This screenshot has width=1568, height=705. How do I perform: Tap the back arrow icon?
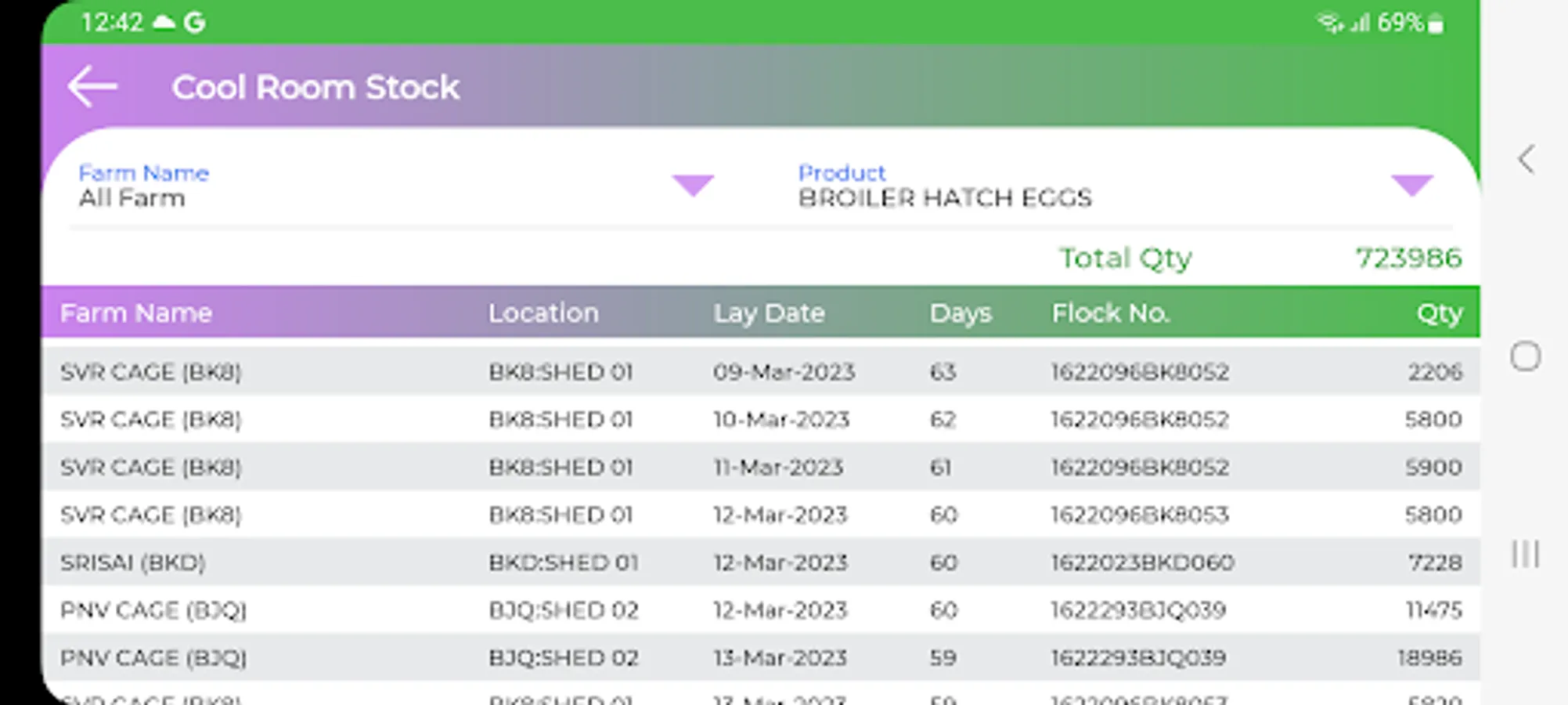tap(92, 86)
